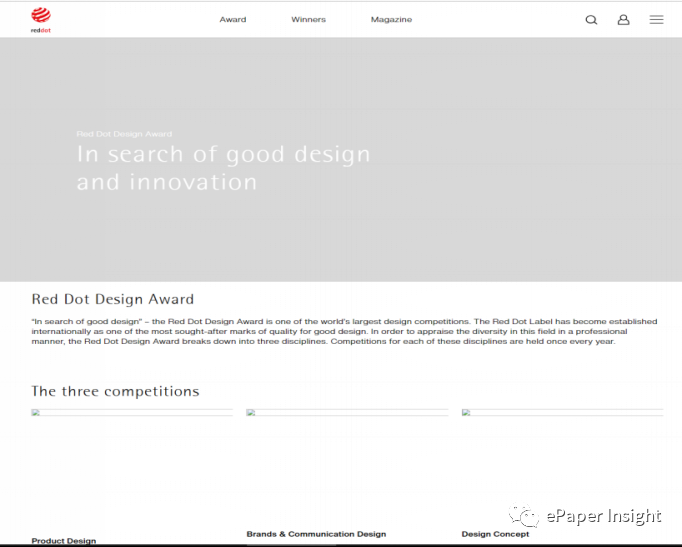This screenshot has height=547, width=682.
Task: Click broken image above Brands & Communication Design
Action: pyautogui.click(x=347, y=413)
